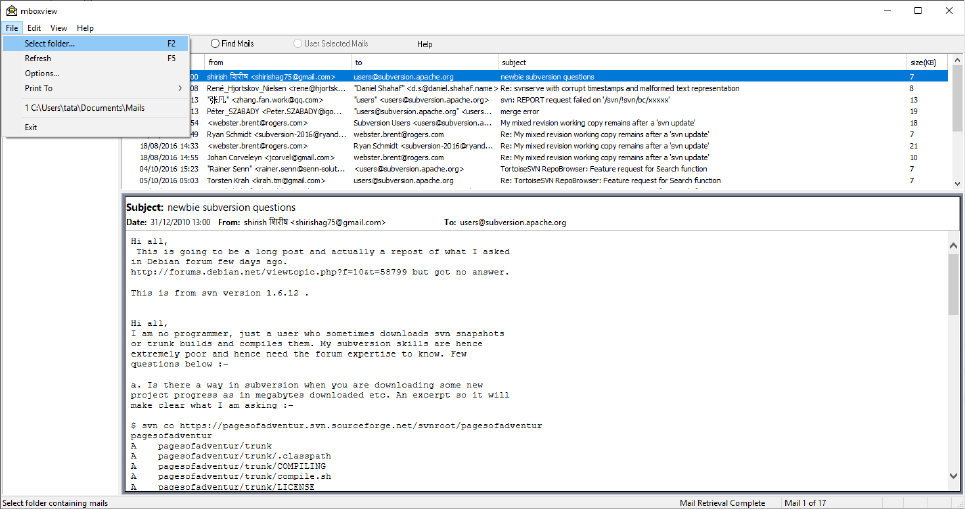Sort mails by the to column header
The width and height of the screenshot is (965, 509).
[425, 62]
